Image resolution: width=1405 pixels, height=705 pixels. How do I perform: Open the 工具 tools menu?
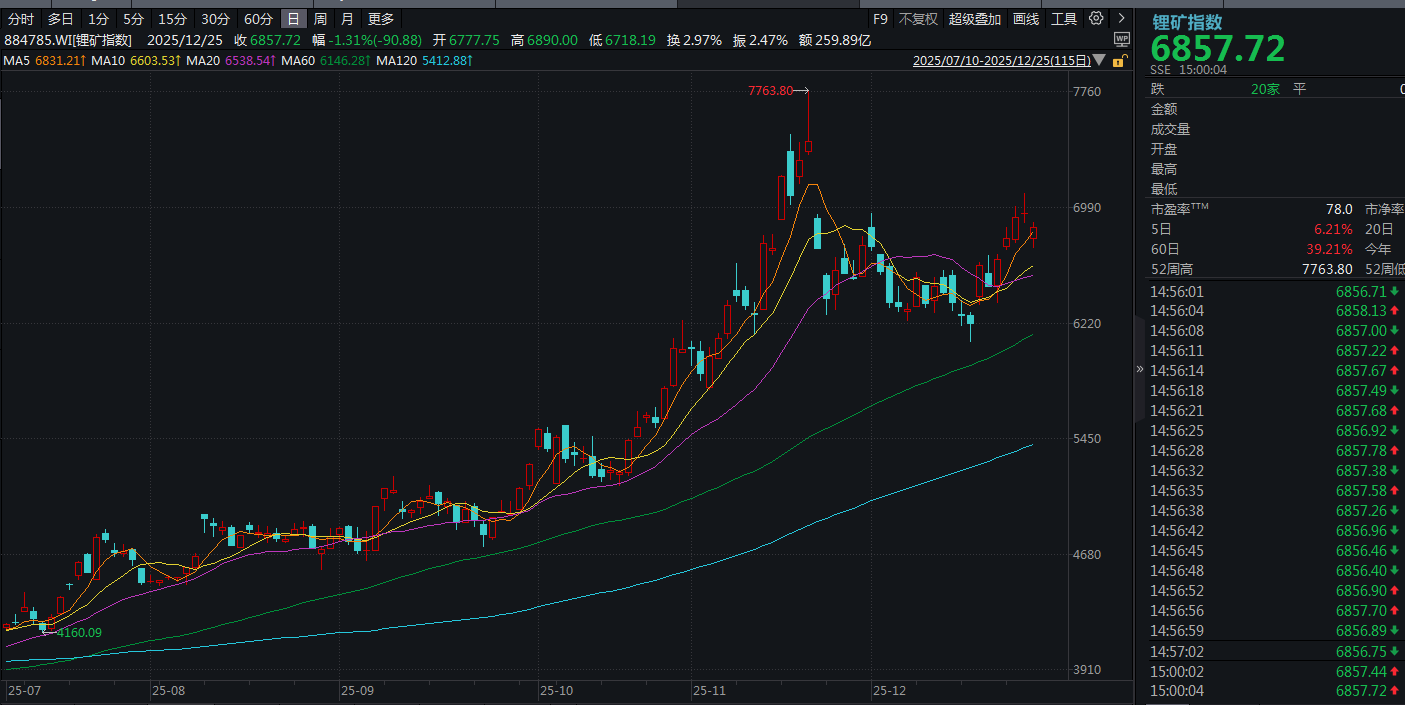click(1064, 19)
